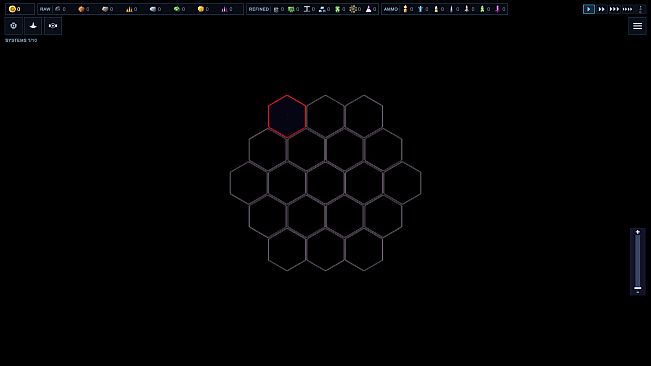Select the middle hexagon of bottom row
The height and width of the screenshot is (366, 651).
[326, 250]
